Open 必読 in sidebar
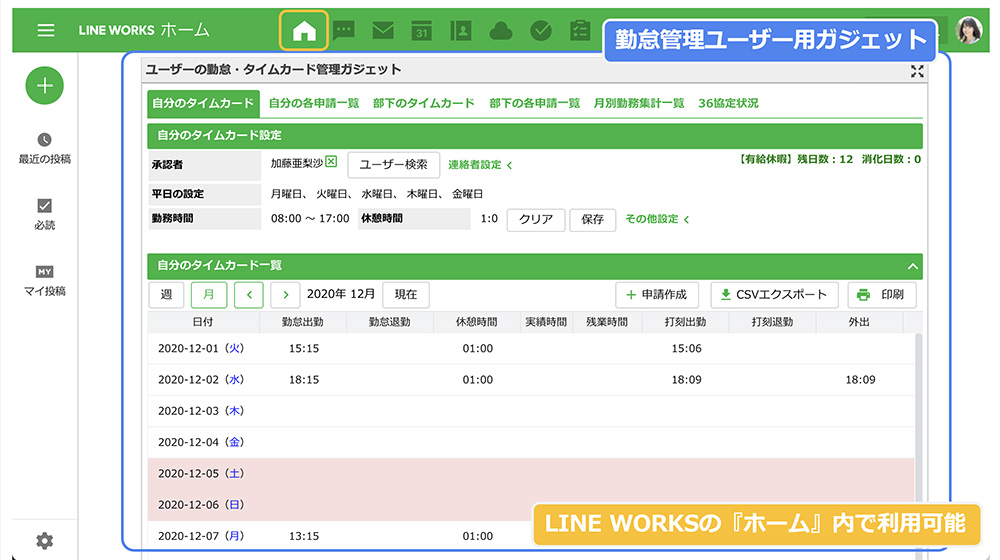 (x=45, y=215)
